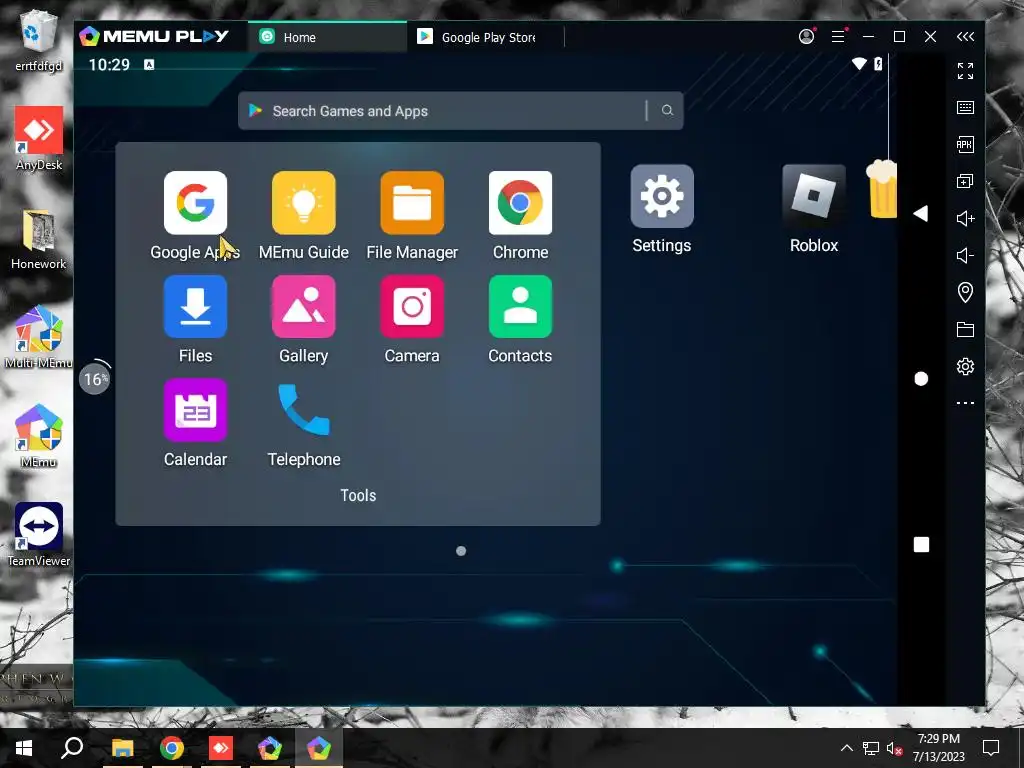Open Windows notification center
The image size is (1024, 768).
pos(991,748)
